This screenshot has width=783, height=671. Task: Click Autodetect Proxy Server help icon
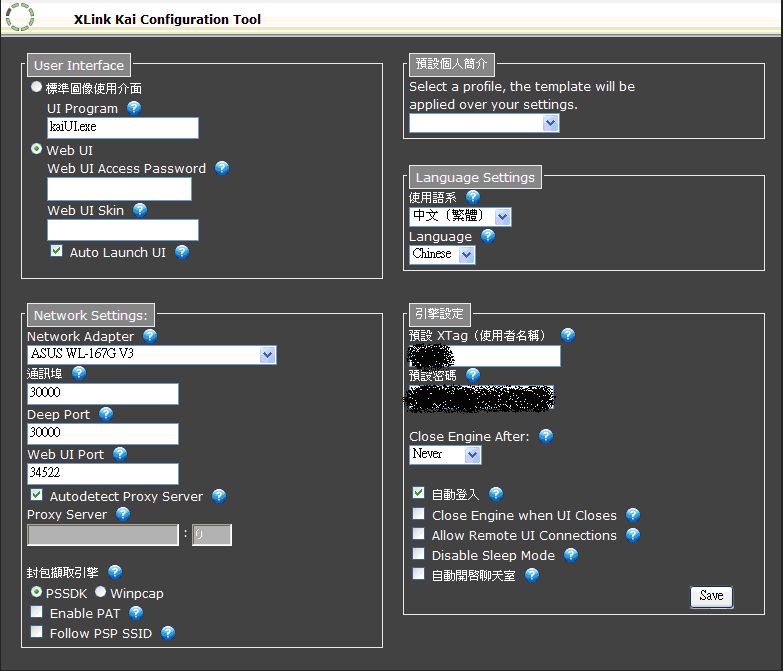click(219, 496)
